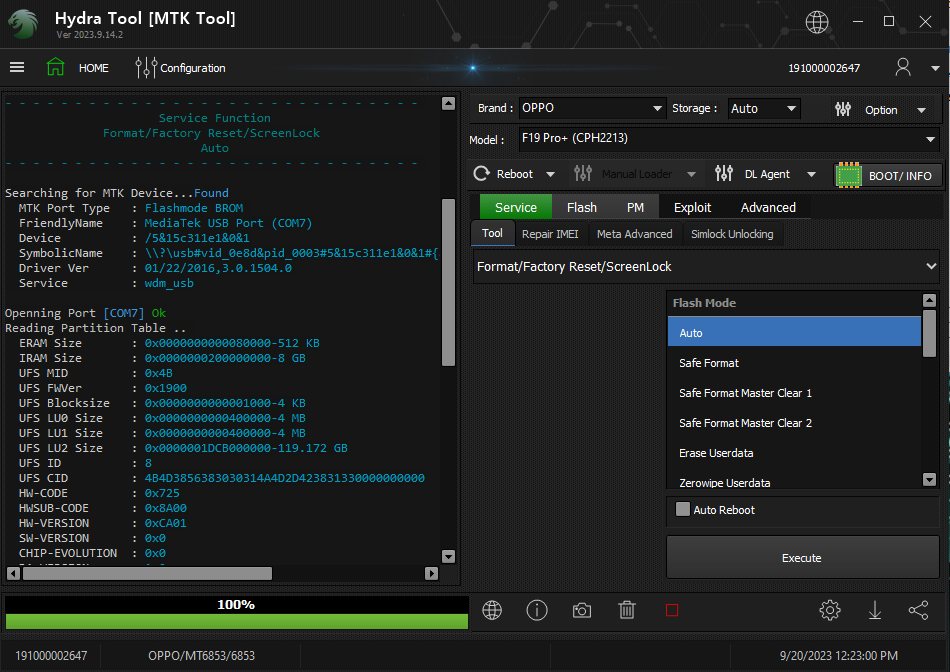The width and height of the screenshot is (950, 672).
Task: Click the Execute button
Action: 802,557
